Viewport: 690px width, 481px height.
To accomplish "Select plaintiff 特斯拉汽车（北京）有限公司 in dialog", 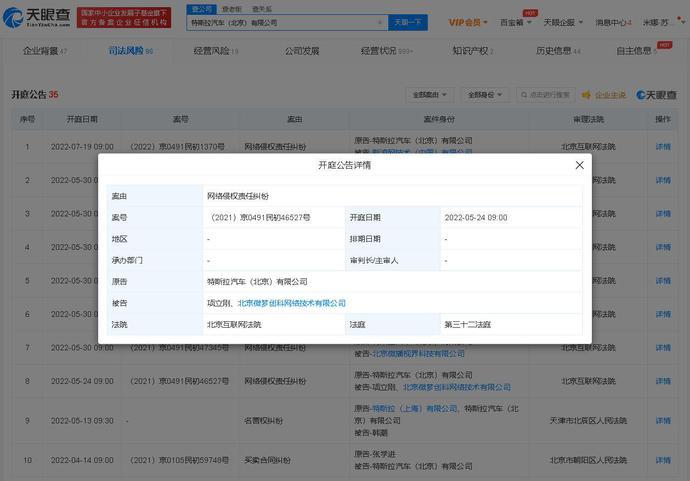I will pos(257,282).
